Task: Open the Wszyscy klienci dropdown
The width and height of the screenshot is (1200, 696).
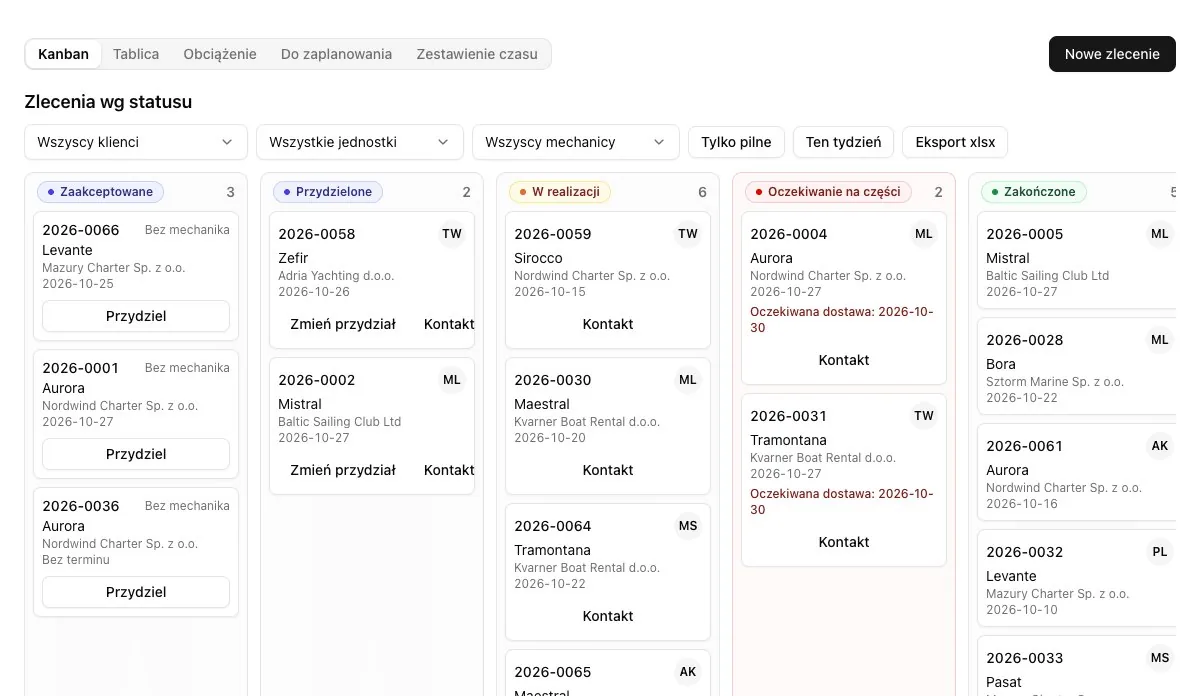Action: point(136,142)
